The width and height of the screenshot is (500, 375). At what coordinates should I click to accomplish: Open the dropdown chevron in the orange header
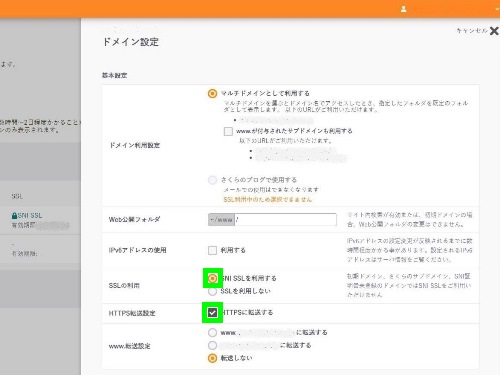pos(497,9)
